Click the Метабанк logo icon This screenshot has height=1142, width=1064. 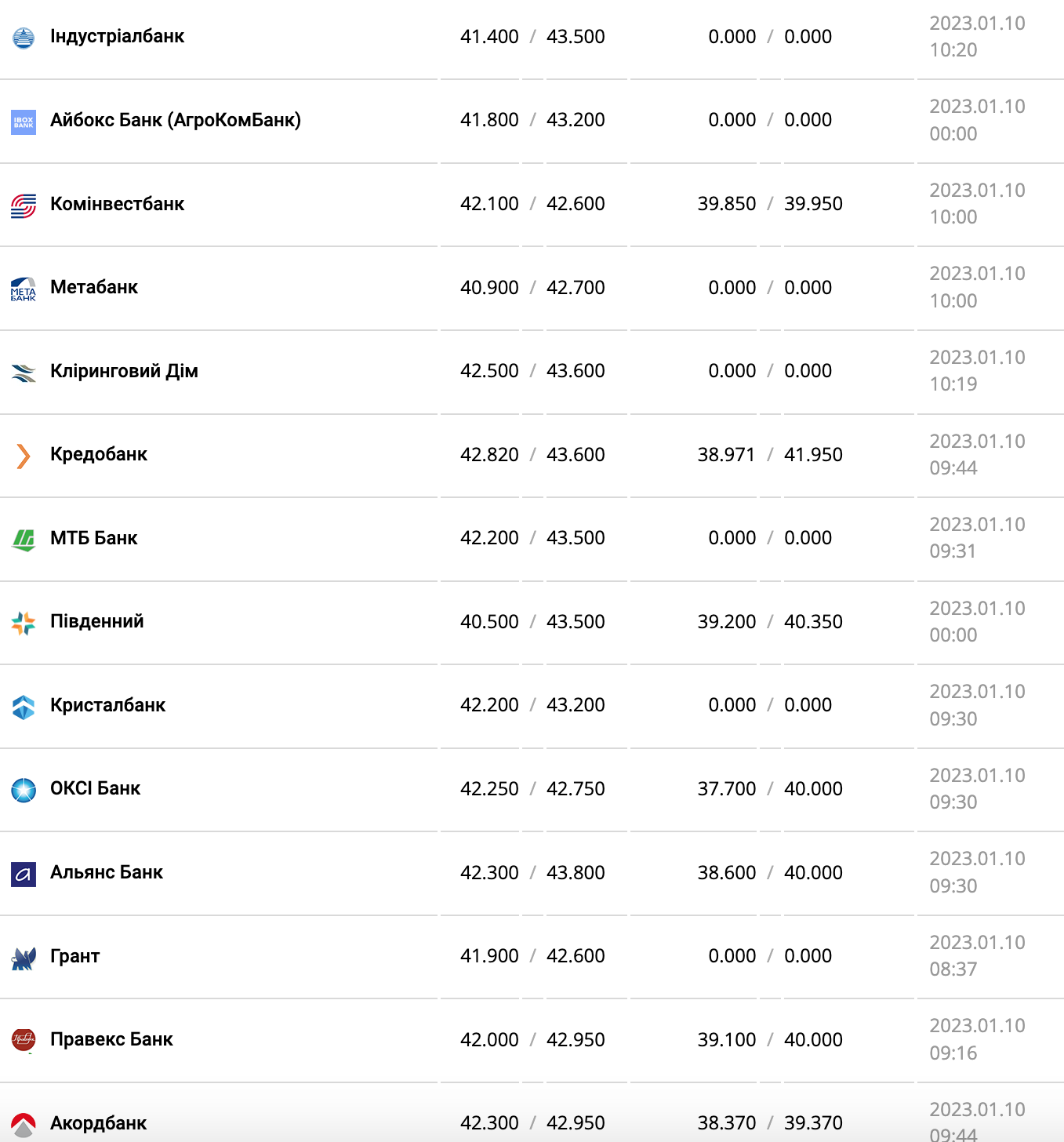pyautogui.click(x=24, y=289)
